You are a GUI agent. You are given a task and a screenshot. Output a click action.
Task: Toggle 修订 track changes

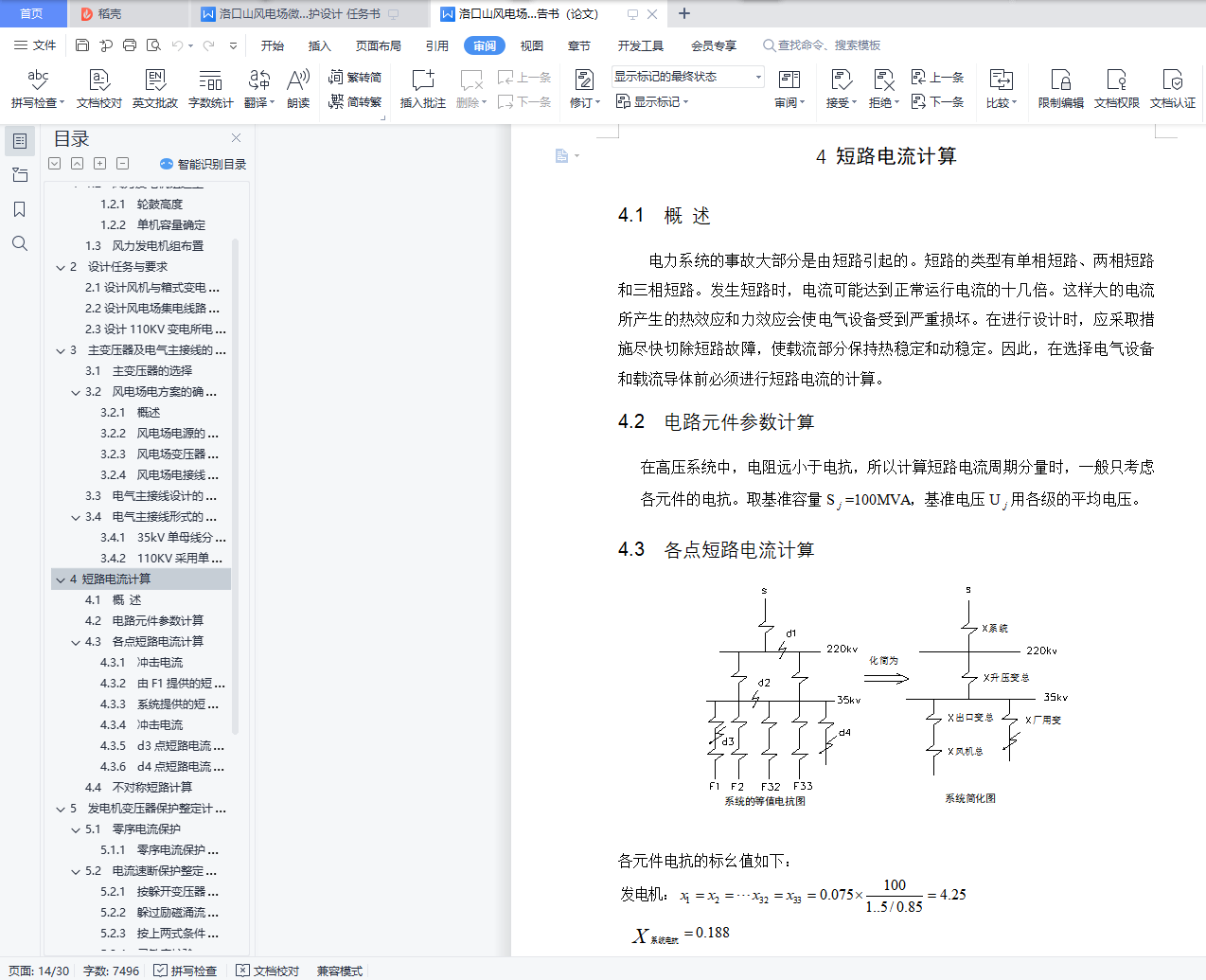[x=584, y=88]
